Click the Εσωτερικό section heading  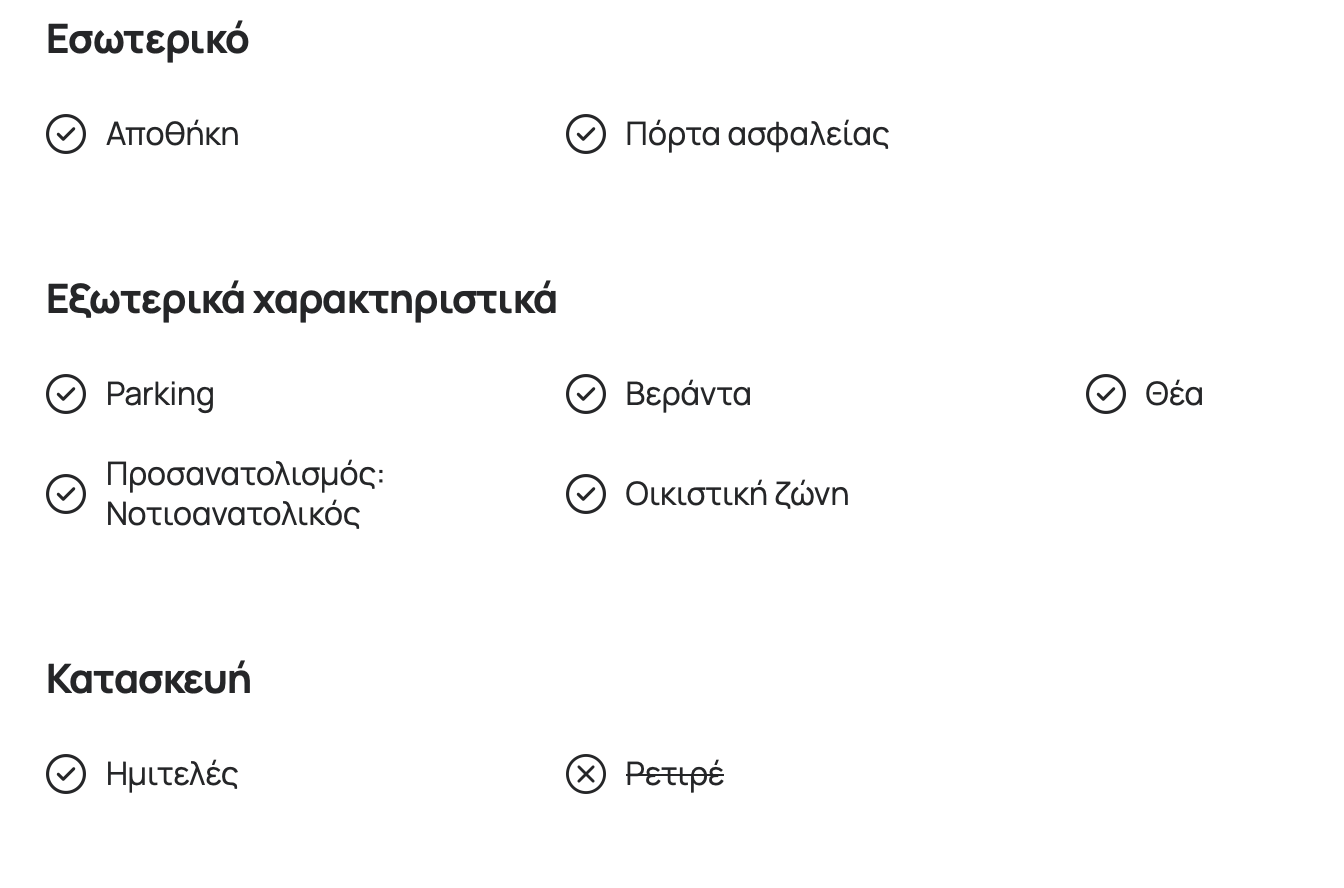tap(148, 39)
